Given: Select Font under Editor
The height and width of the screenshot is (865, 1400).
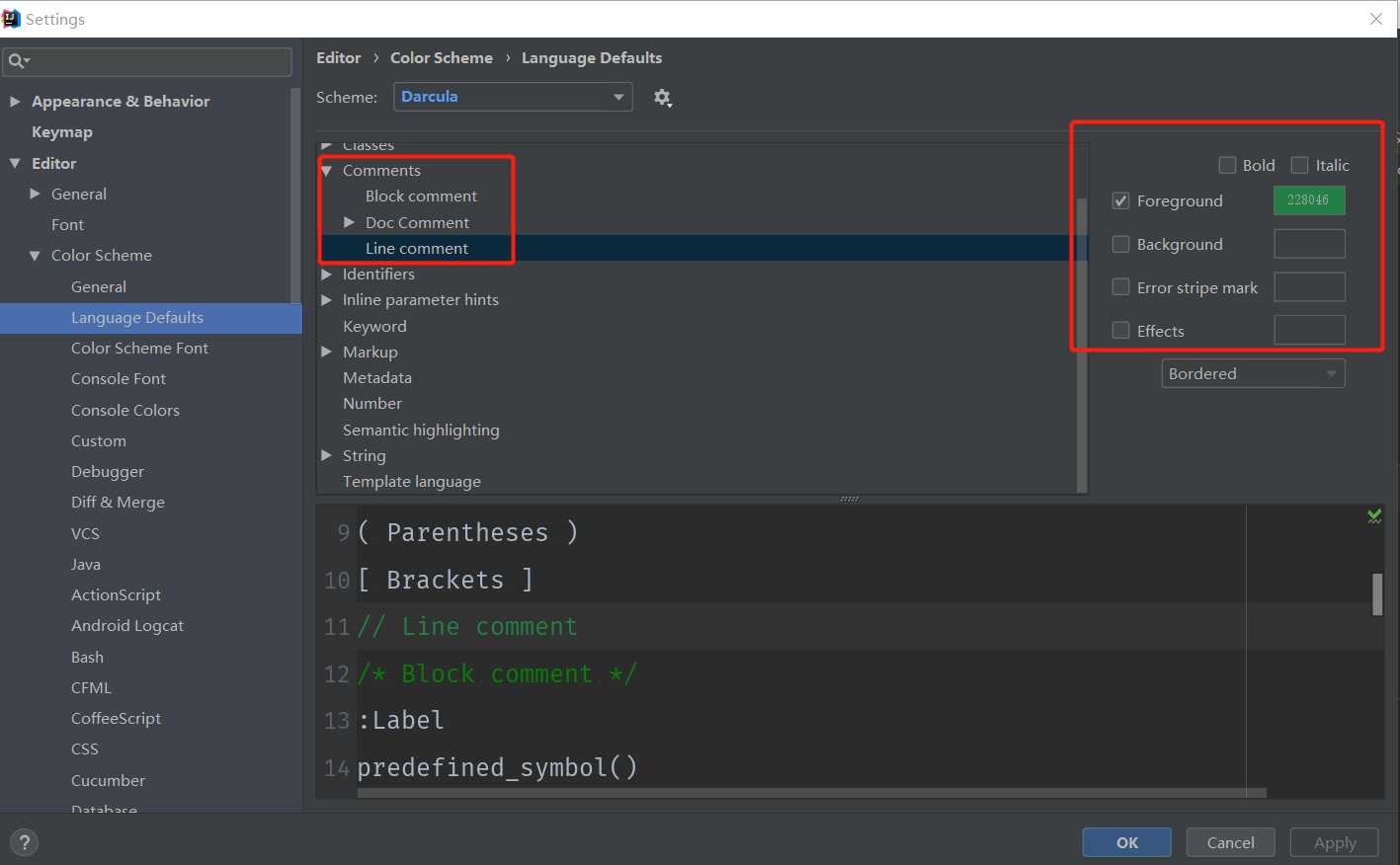Looking at the screenshot, I should [67, 224].
